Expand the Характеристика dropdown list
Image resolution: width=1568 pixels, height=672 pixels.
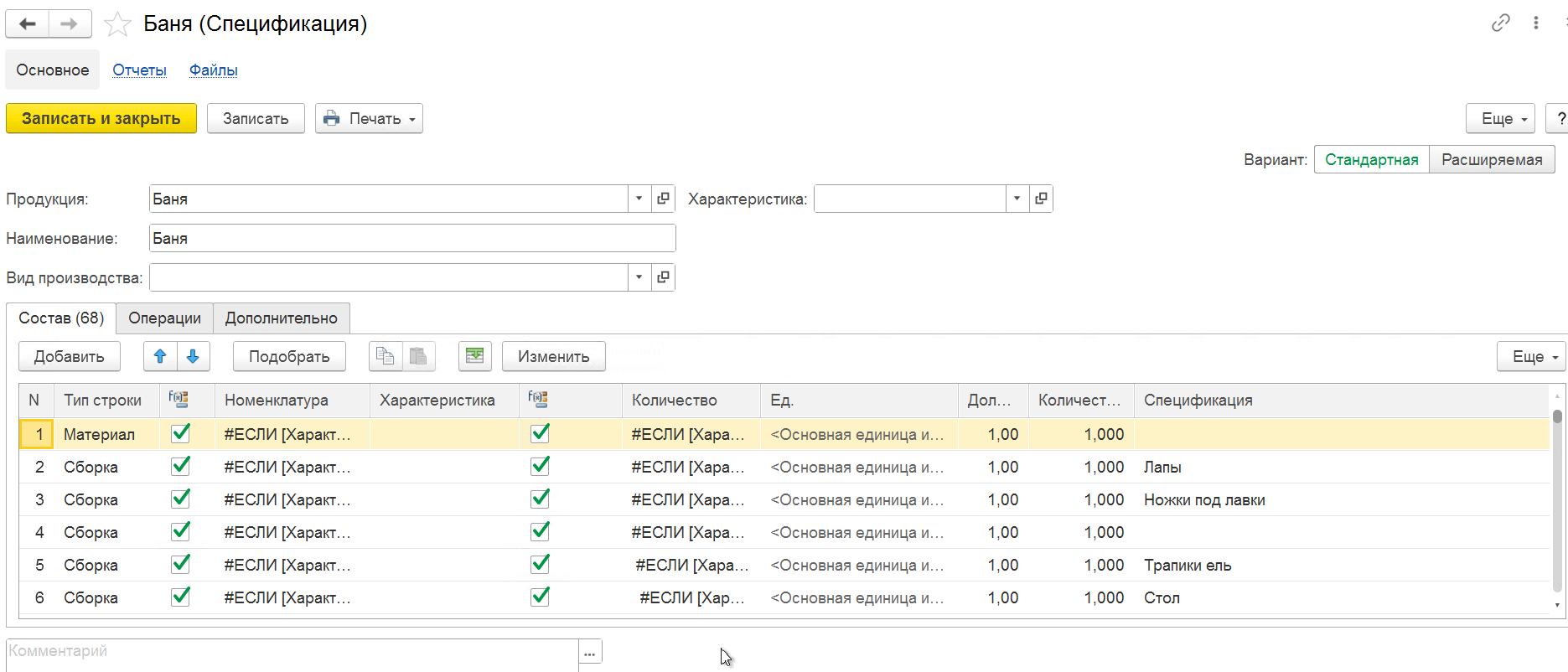point(1017,199)
